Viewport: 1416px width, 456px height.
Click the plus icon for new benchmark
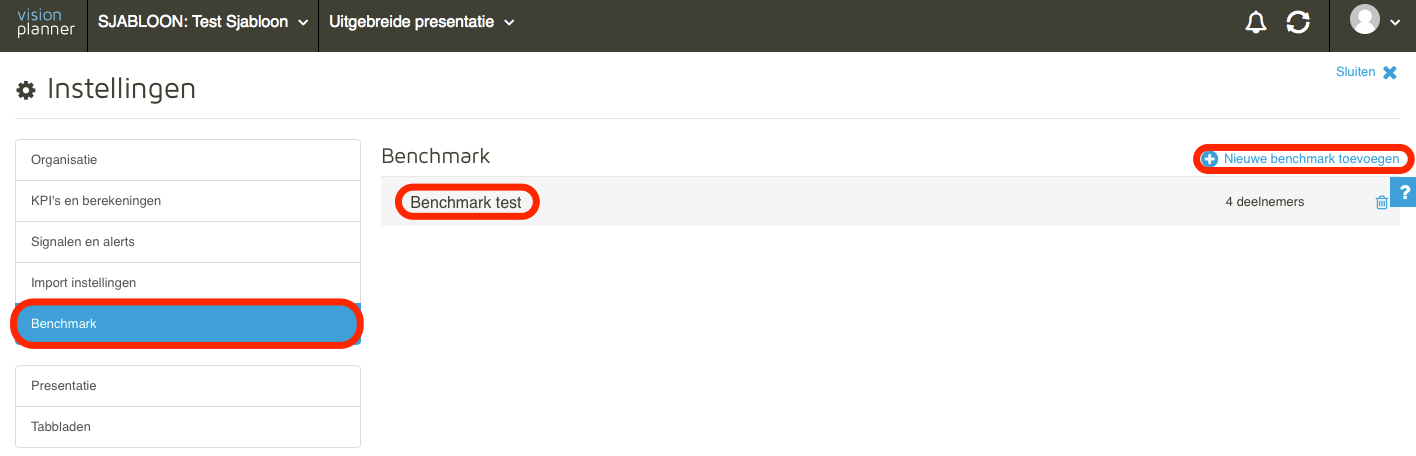click(1210, 159)
